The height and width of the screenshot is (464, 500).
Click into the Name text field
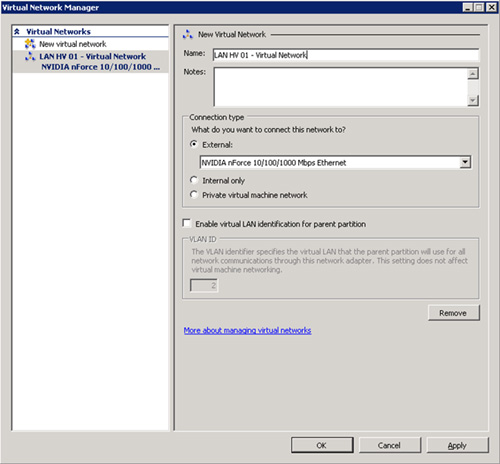click(x=346, y=55)
